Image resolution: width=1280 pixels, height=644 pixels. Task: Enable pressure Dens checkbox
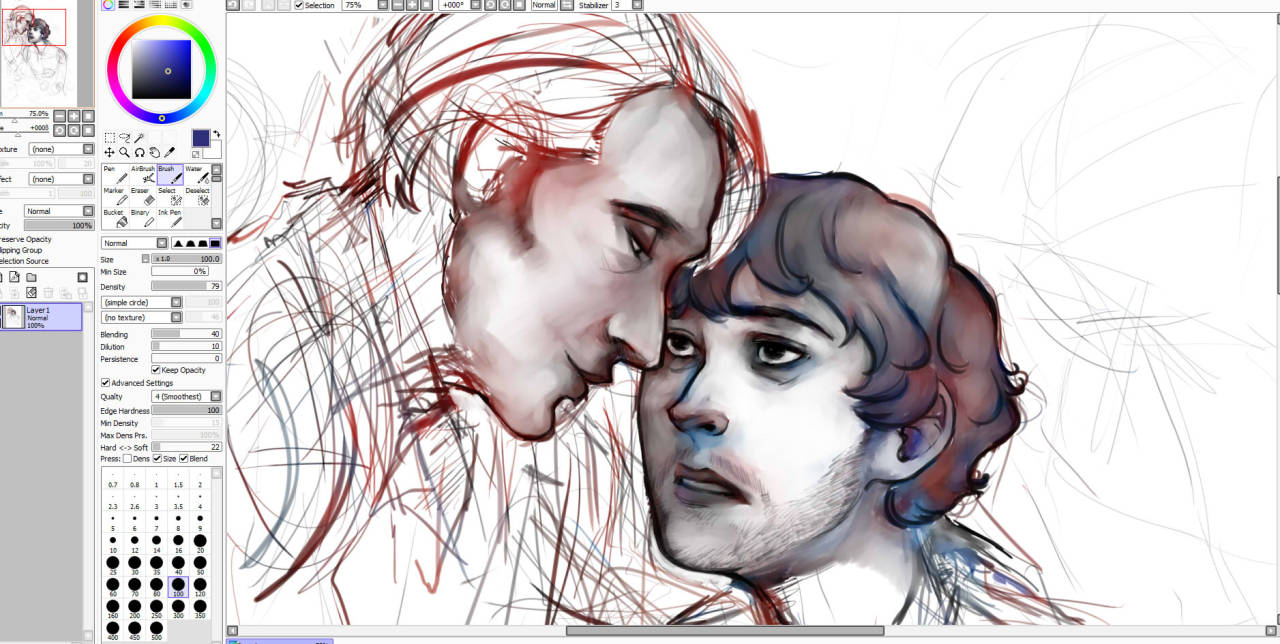tap(128, 459)
